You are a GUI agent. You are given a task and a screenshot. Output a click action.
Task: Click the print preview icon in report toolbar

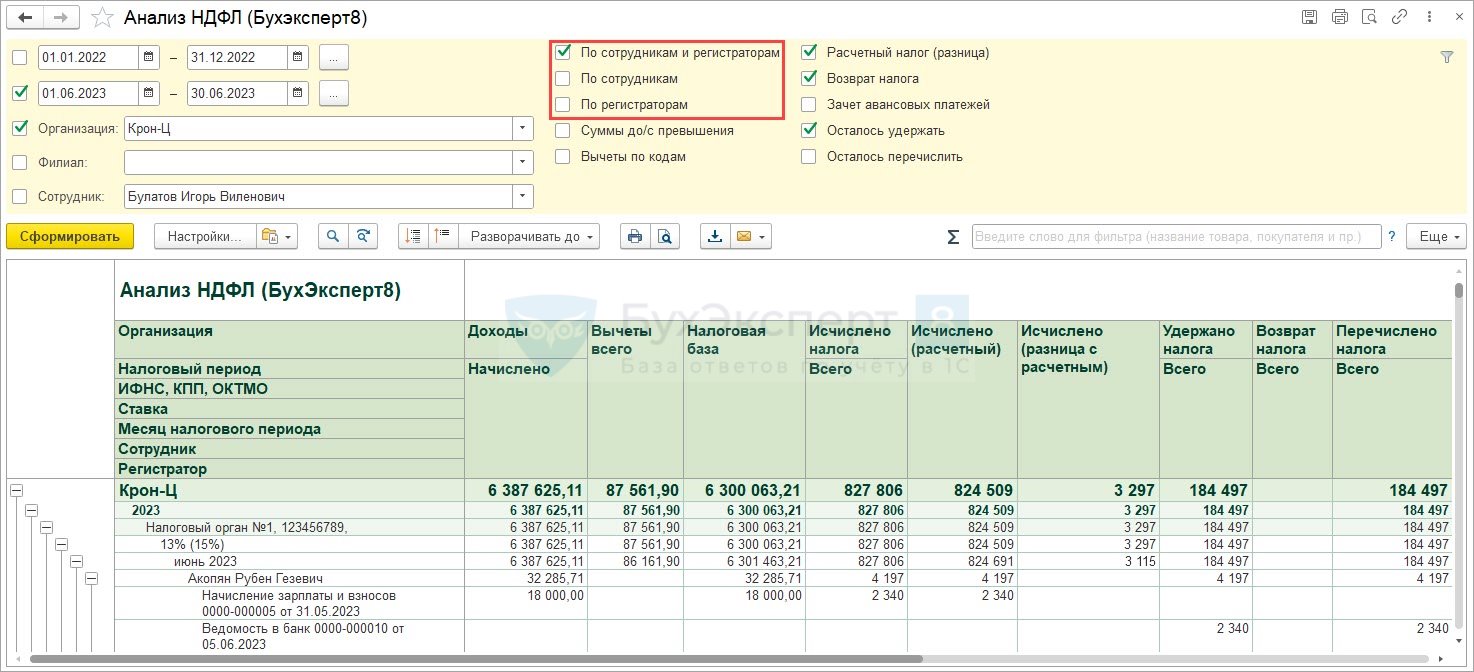point(664,237)
